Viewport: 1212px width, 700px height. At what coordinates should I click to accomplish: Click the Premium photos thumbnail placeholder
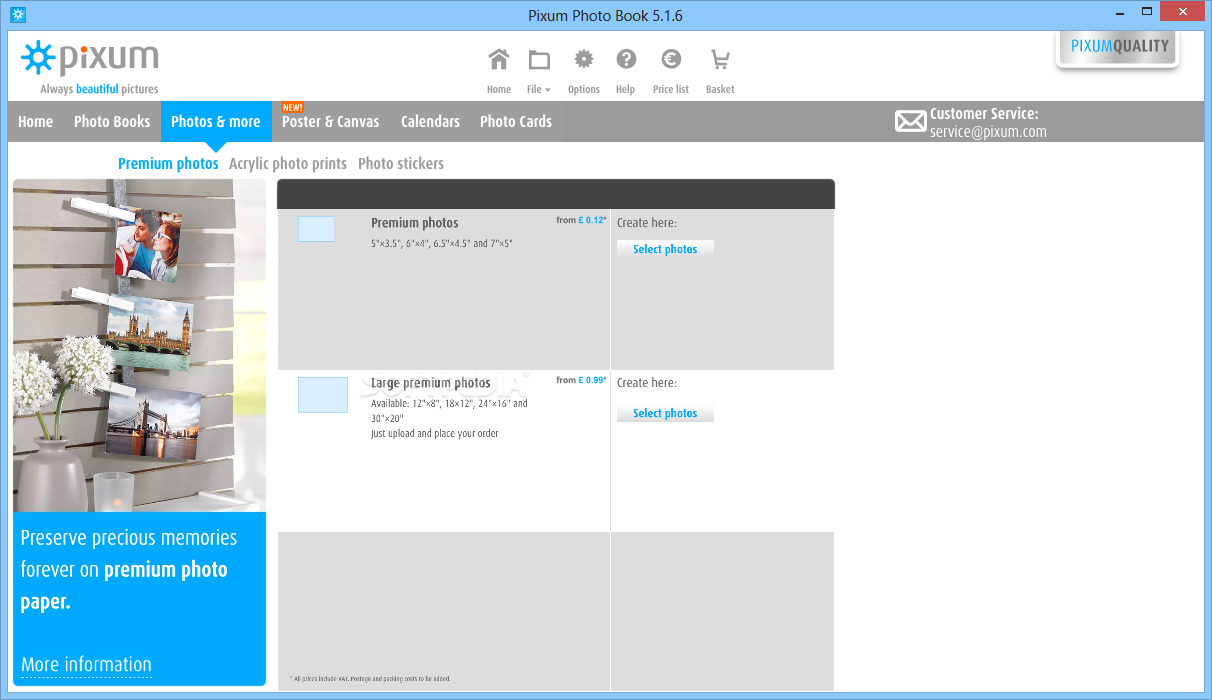tap(316, 229)
